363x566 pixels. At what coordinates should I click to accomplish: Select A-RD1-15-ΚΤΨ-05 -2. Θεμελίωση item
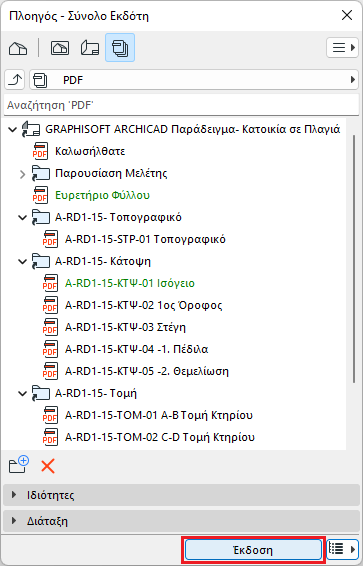[146, 371]
